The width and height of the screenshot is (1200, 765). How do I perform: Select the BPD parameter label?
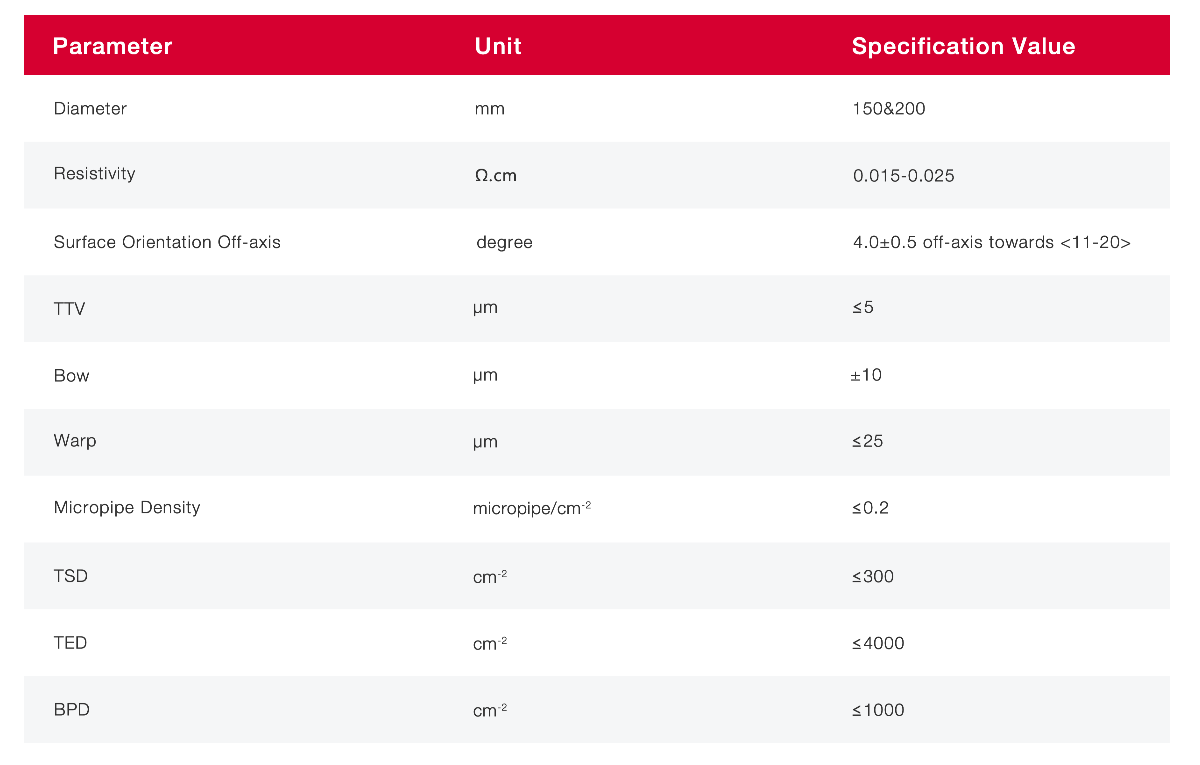coord(70,710)
